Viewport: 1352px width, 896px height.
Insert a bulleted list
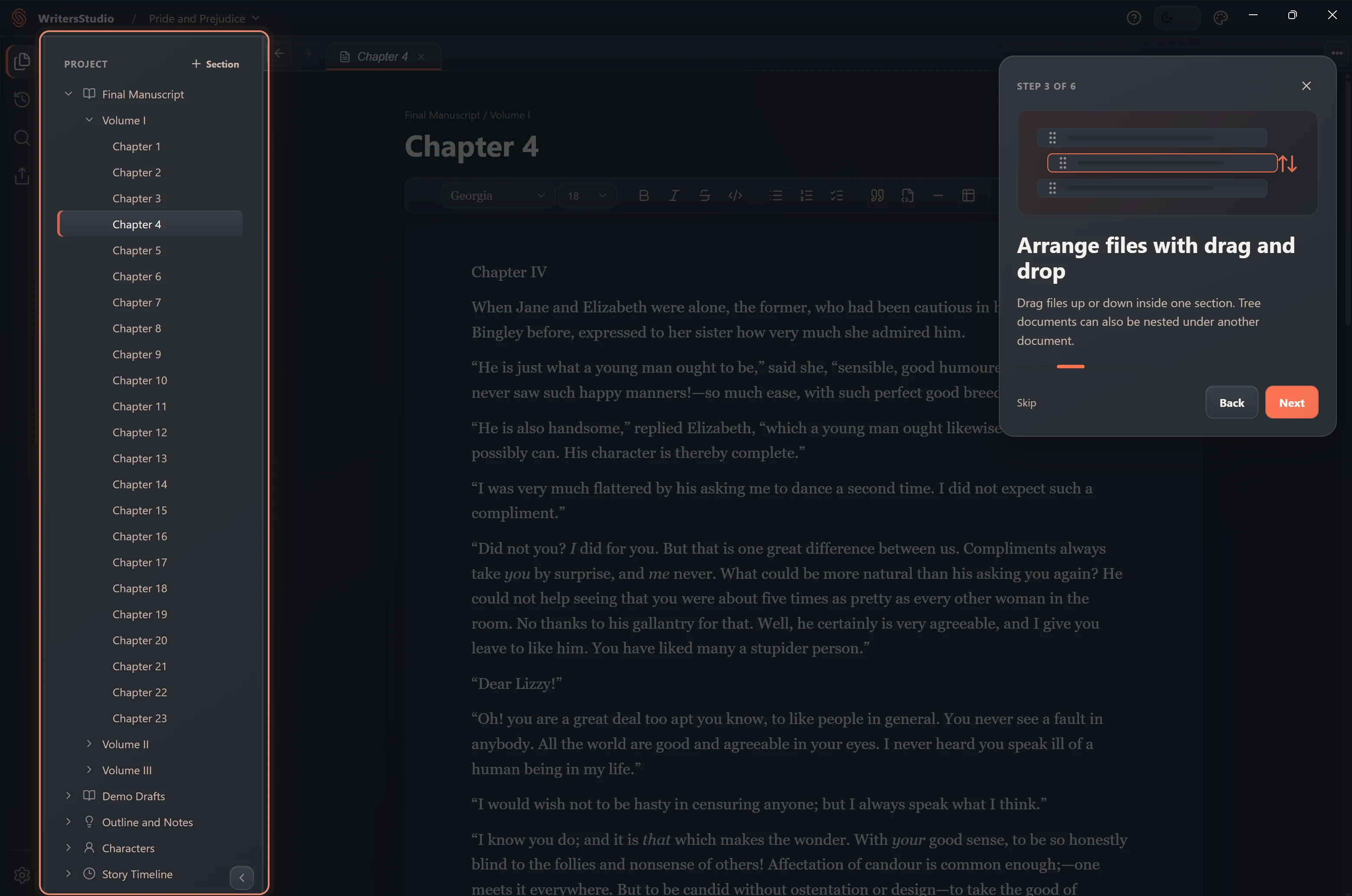776,195
